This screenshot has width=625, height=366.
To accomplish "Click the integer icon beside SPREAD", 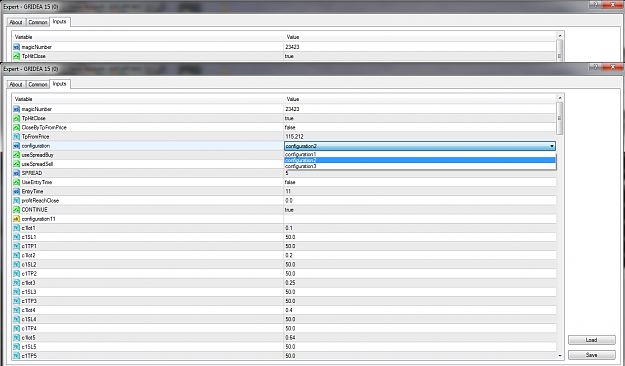I will [x=16, y=173].
